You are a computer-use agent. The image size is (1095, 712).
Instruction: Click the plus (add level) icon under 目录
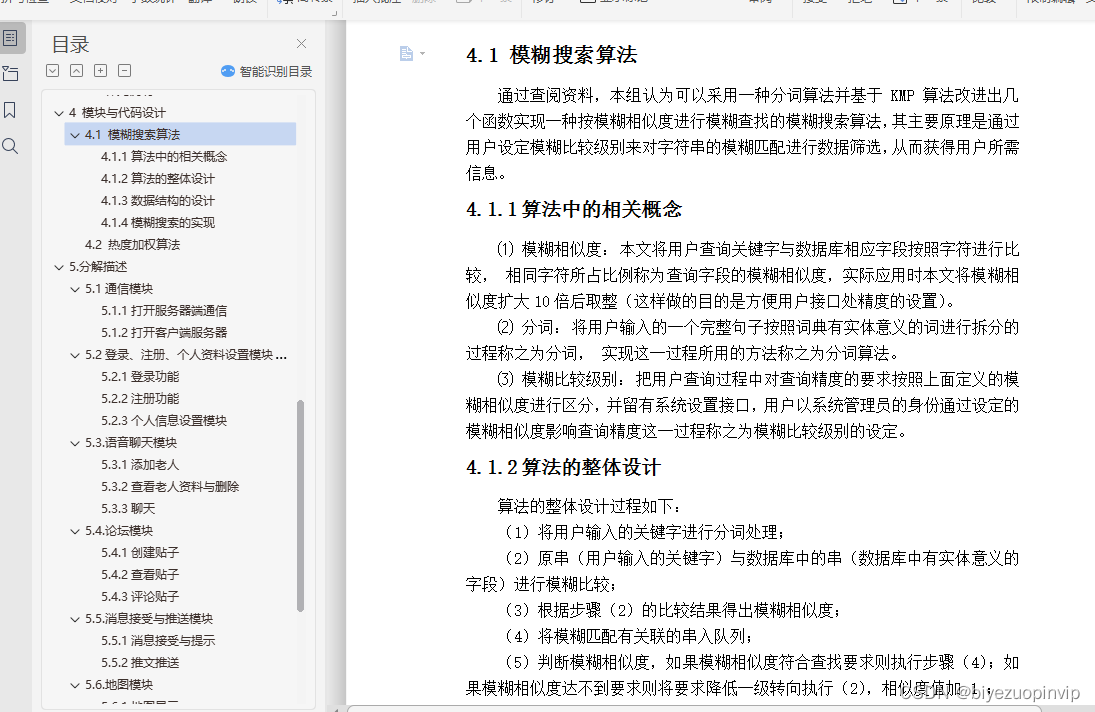[x=101, y=71]
